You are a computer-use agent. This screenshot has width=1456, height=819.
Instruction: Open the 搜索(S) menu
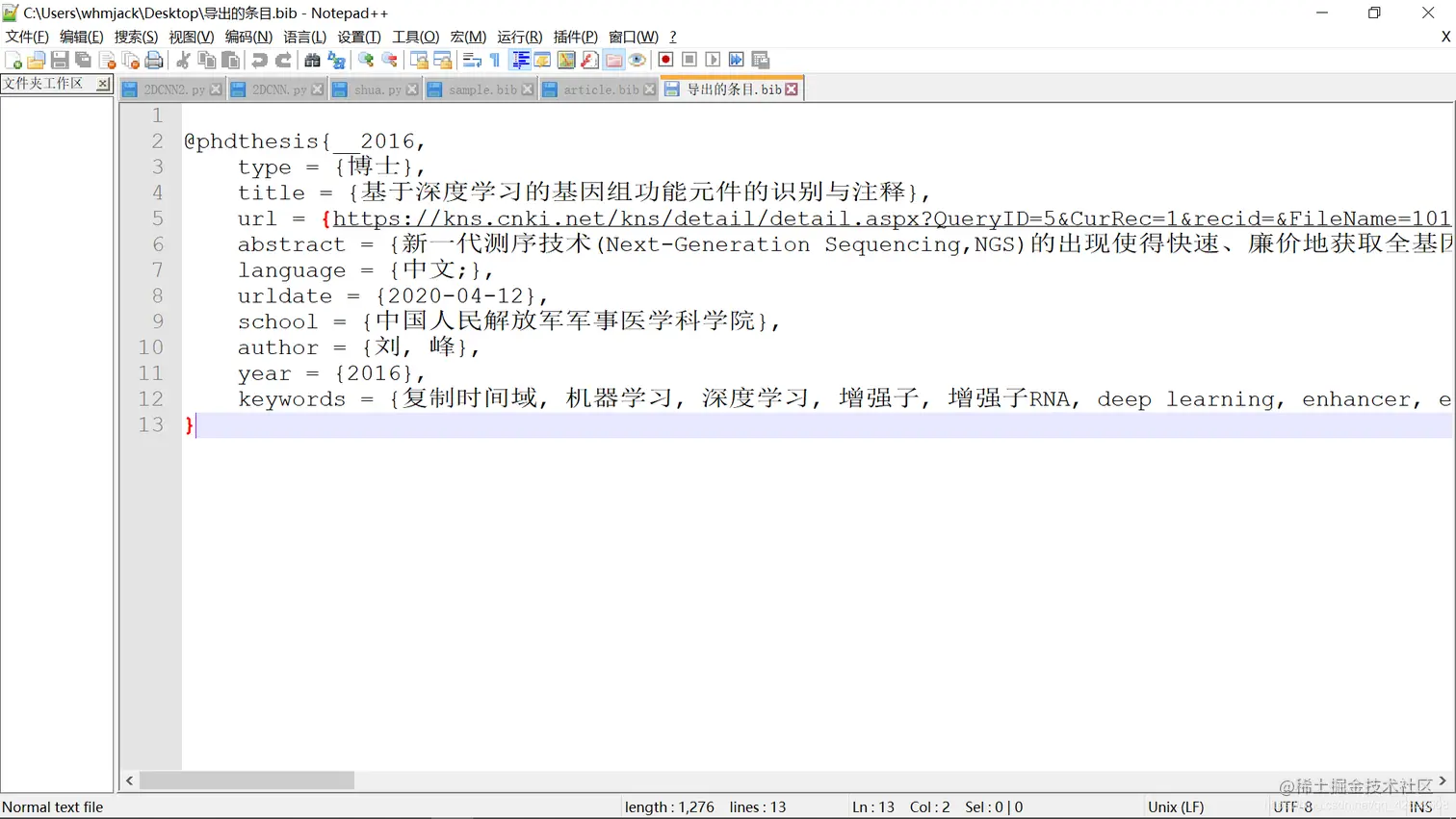click(x=136, y=37)
